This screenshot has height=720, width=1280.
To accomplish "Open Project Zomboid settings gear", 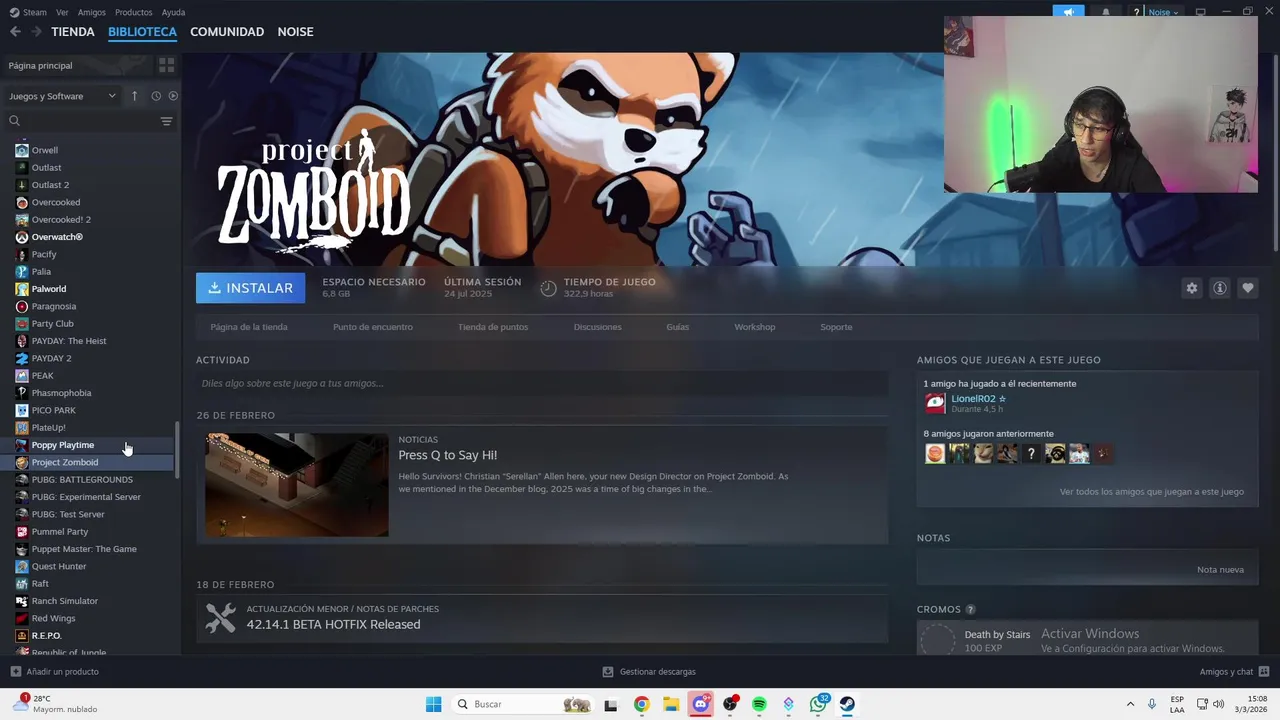I will (1191, 288).
